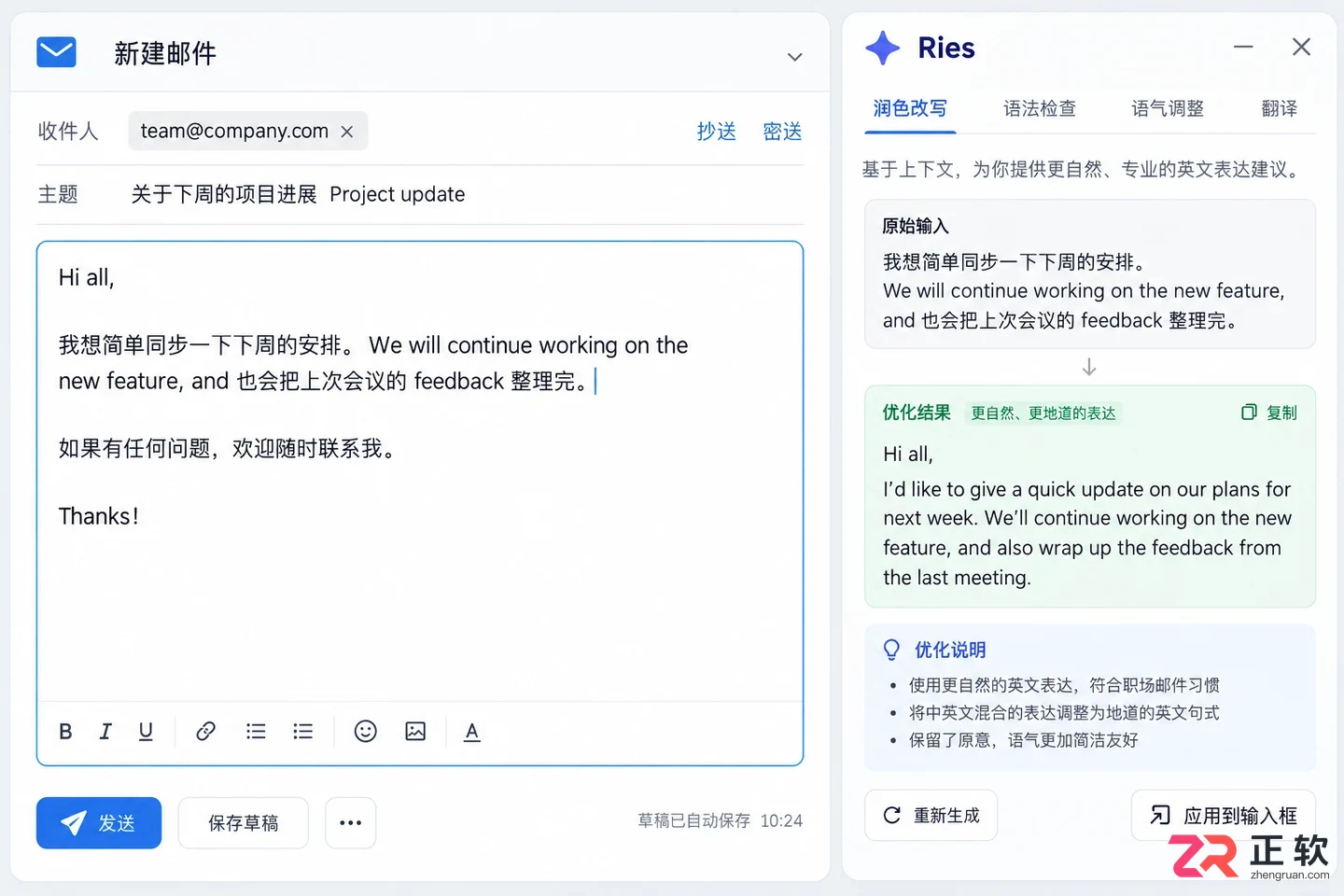
Task: Insert a list using the second list icon
Action: pyautogui.click(x=302, y=732)
